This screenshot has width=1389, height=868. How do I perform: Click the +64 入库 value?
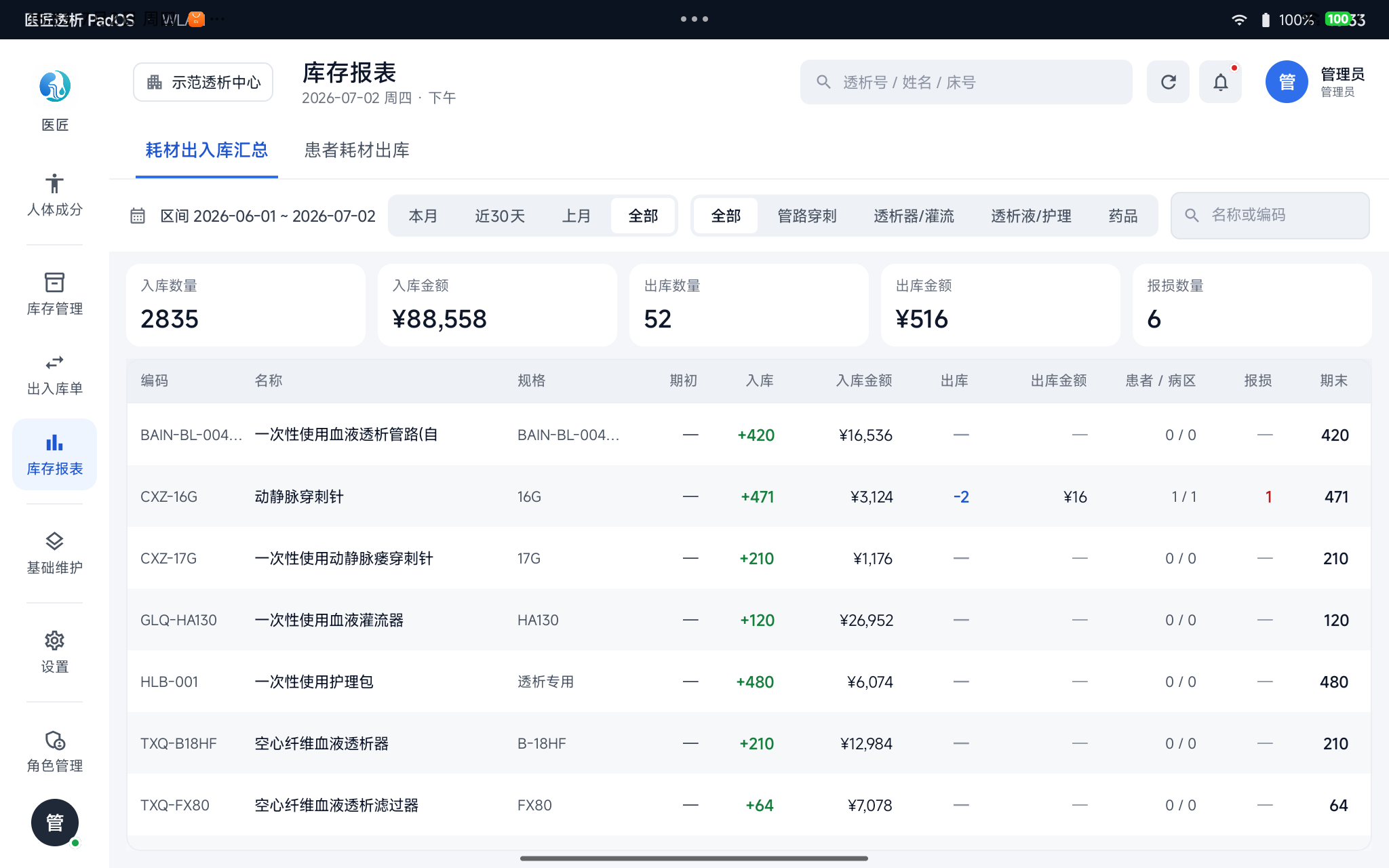[760, 805]
